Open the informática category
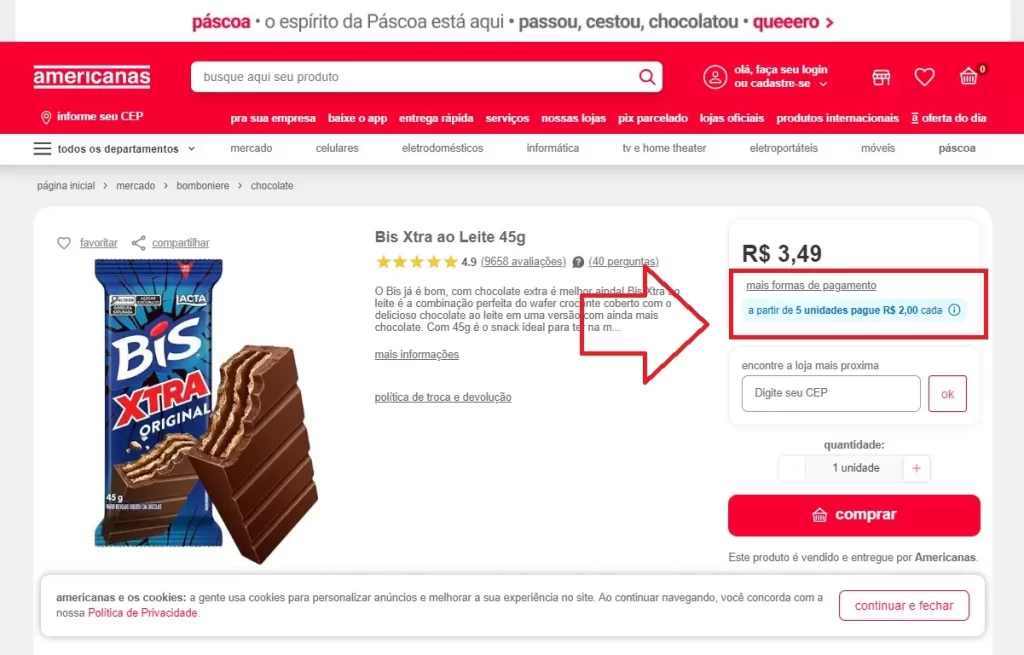 coord(552,148)
